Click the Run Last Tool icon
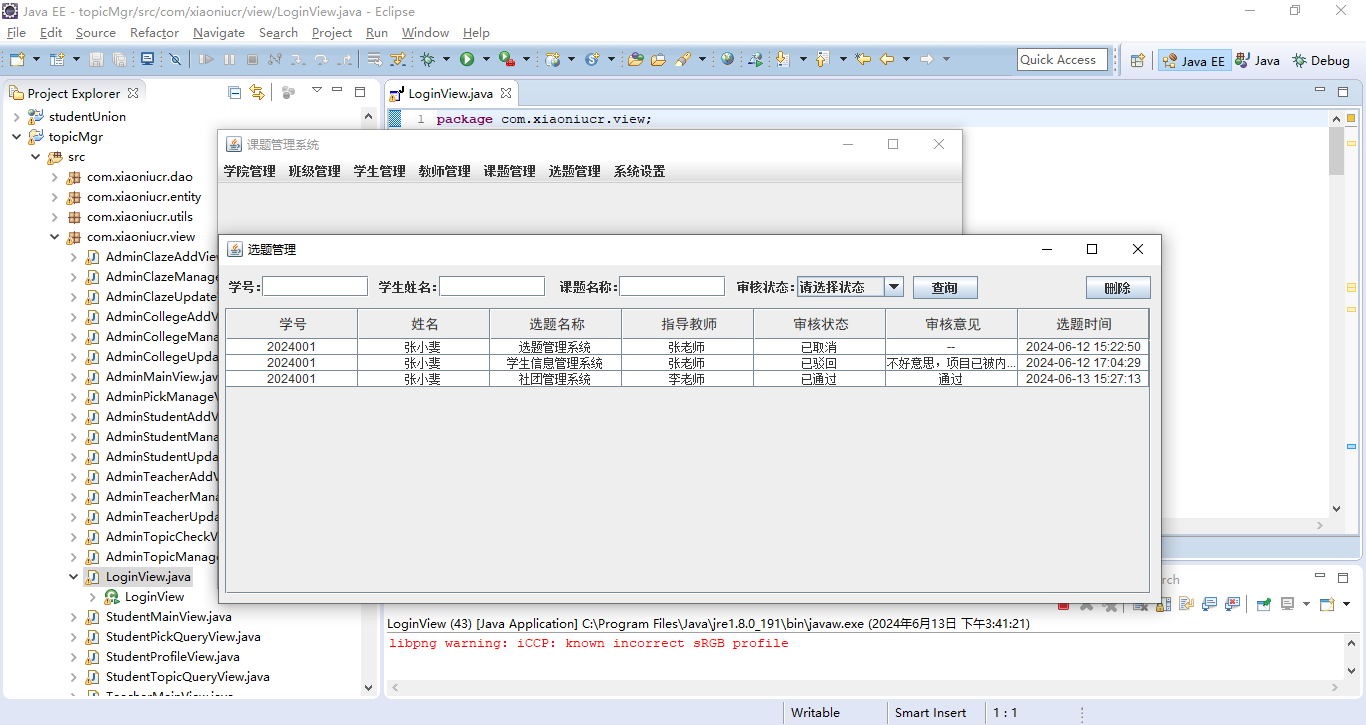This screenshot has width=1366, height=725. pos(507,60)
